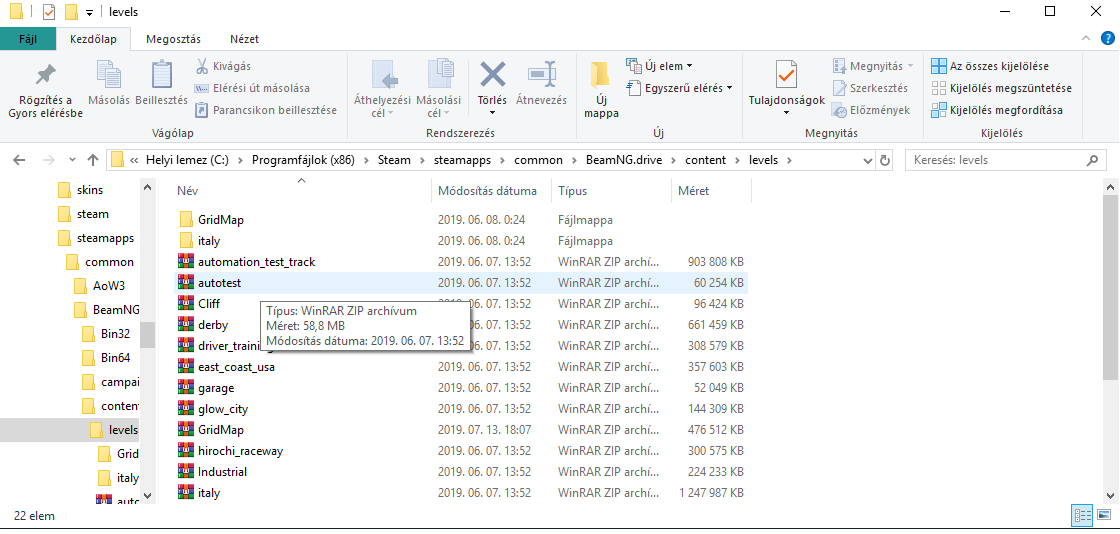Expand the address bar history dropdown
1120x534 pixels.
click(867, 160)
